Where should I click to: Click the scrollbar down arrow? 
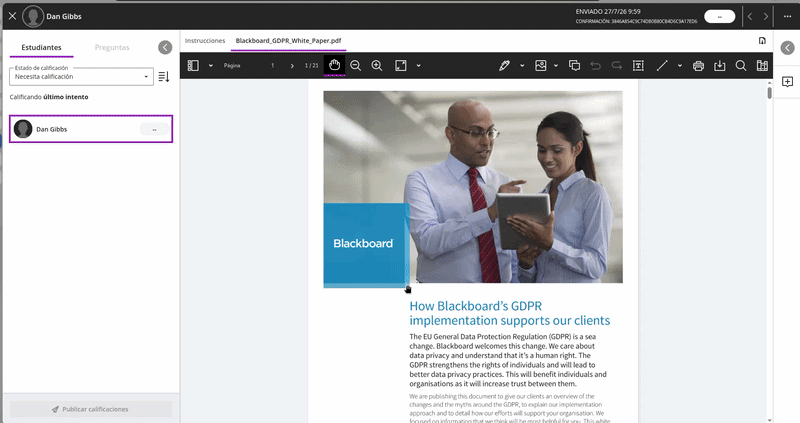click(769, 419)
